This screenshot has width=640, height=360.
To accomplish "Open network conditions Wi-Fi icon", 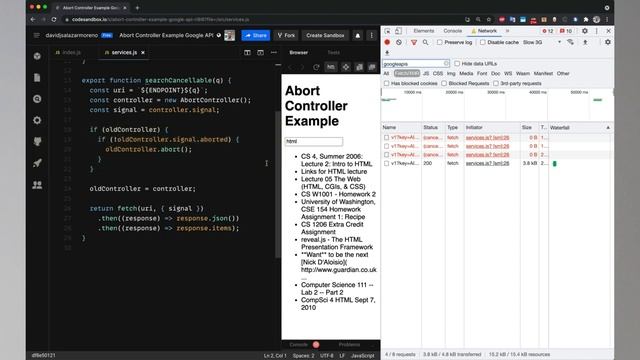I will pyautogui.click(x=570, y=42).
